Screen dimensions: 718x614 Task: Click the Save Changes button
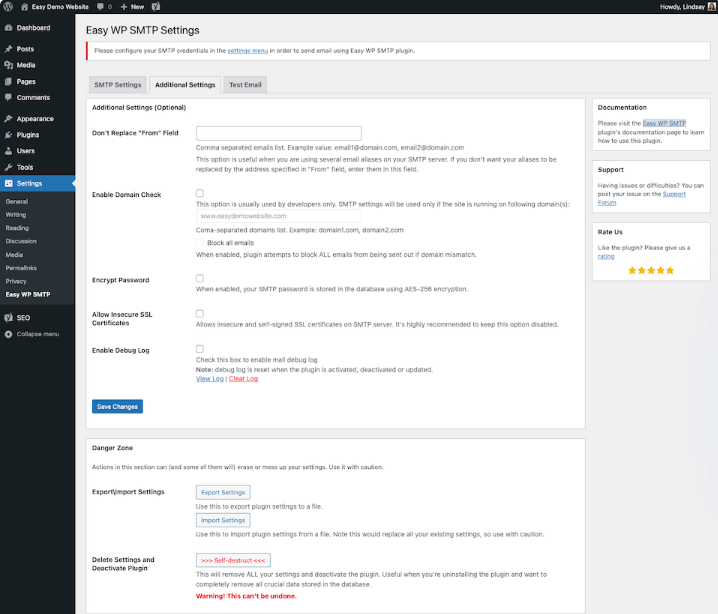(x=117, y=407)
